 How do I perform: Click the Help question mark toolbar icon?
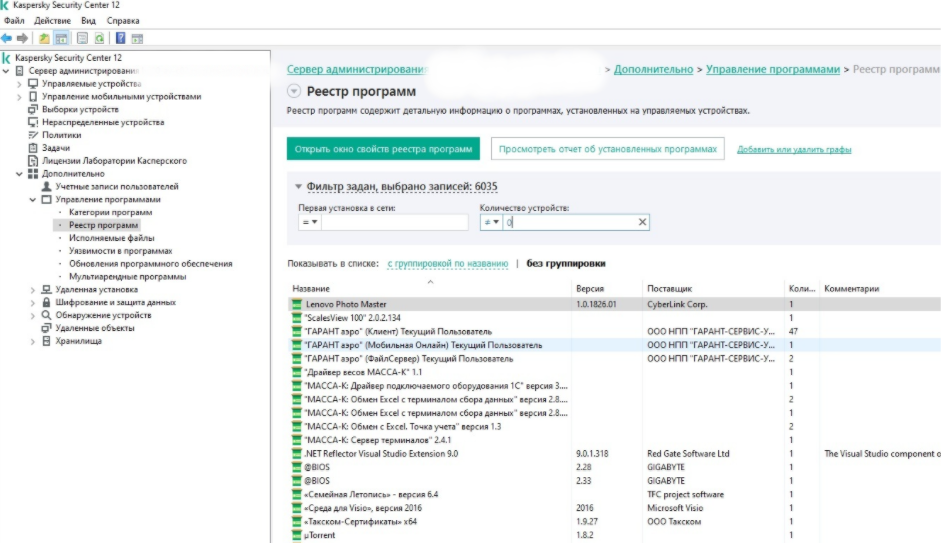[x=120, y=39]
